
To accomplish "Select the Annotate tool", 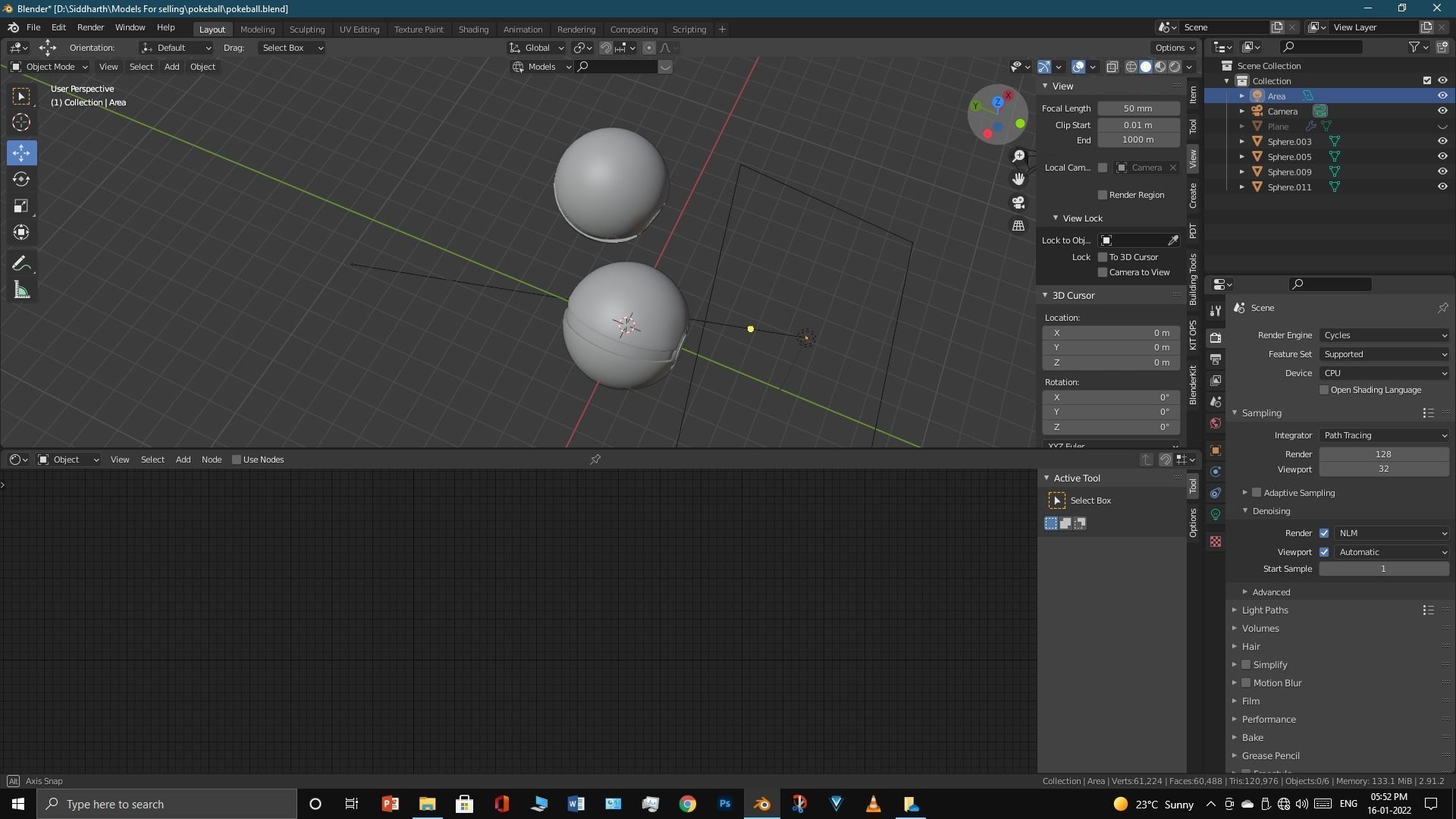I will coord(21,264).
